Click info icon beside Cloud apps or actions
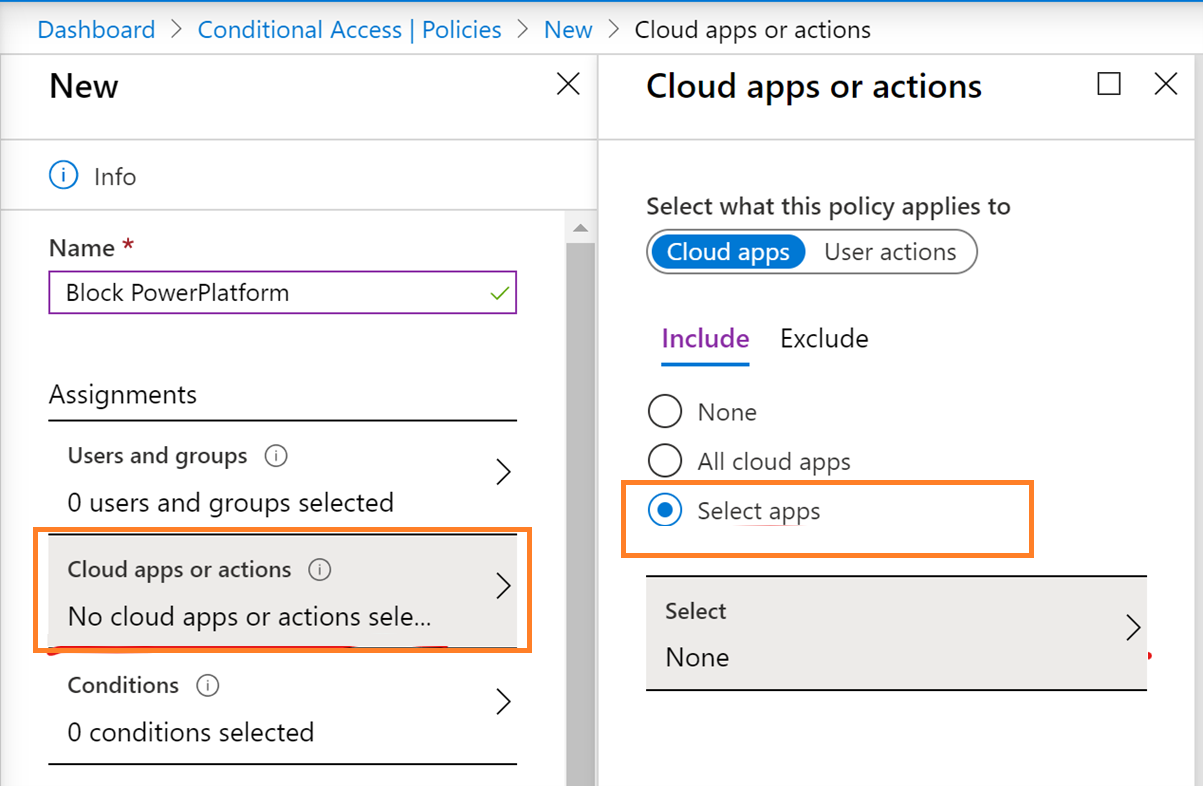This screenshot has width=1203, height=786. click(x=319, y=570)
